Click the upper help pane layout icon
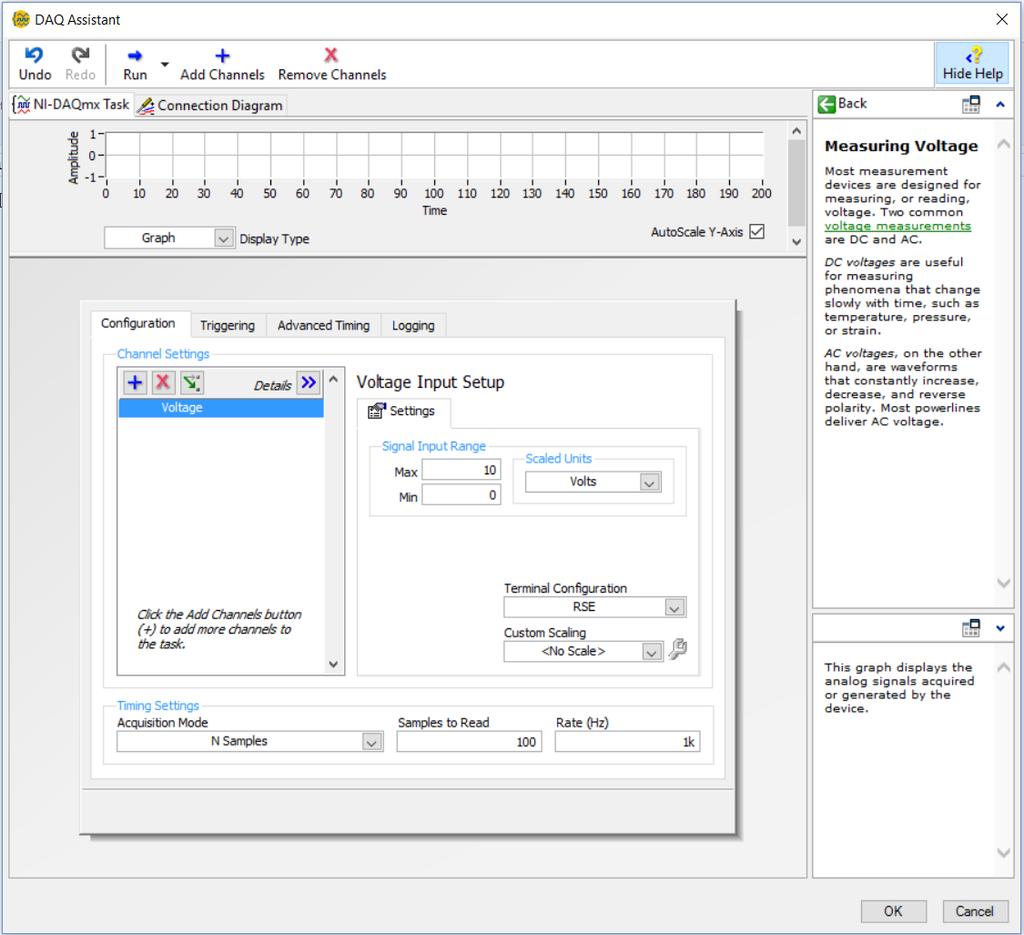This screenshot has width=1024, height=935. (x=971, y=104)
